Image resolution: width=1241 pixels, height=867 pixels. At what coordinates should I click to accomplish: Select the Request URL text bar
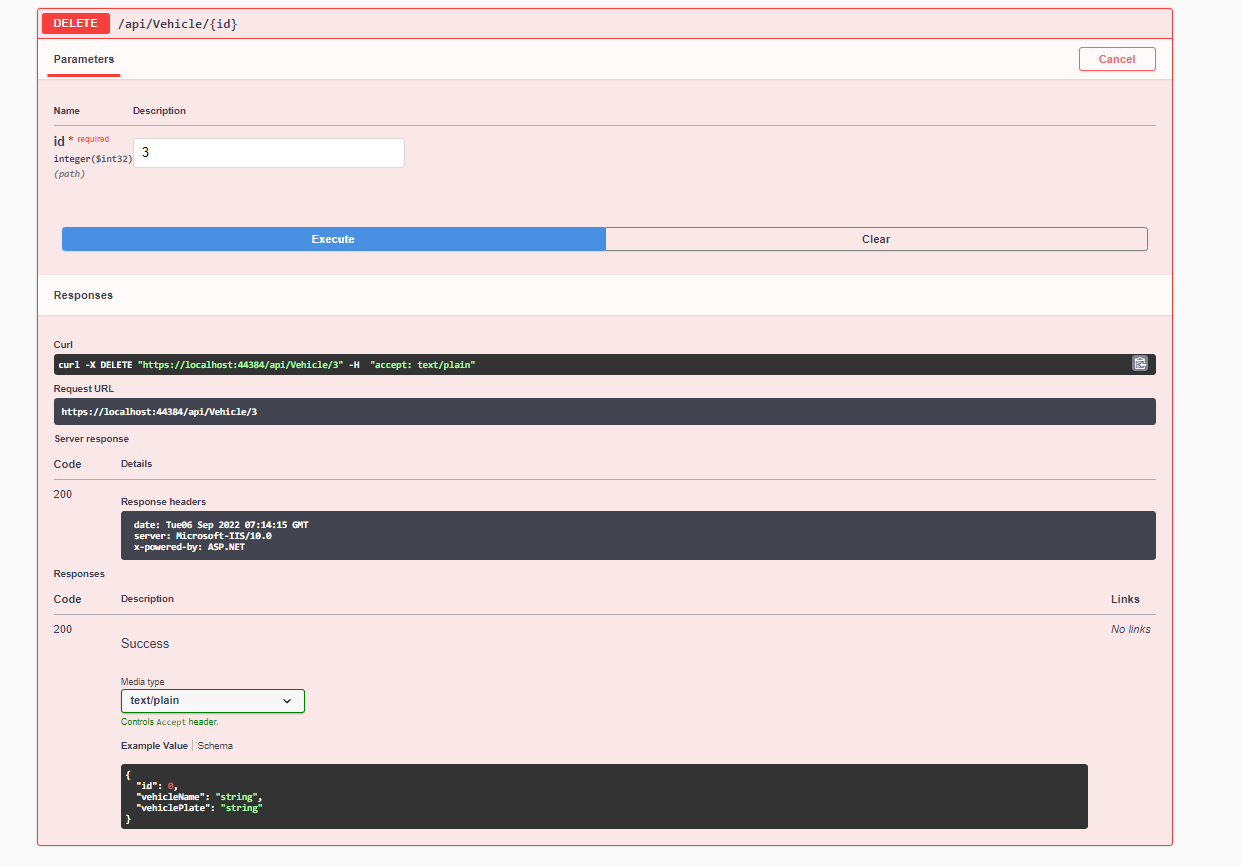tap(604, 411)
